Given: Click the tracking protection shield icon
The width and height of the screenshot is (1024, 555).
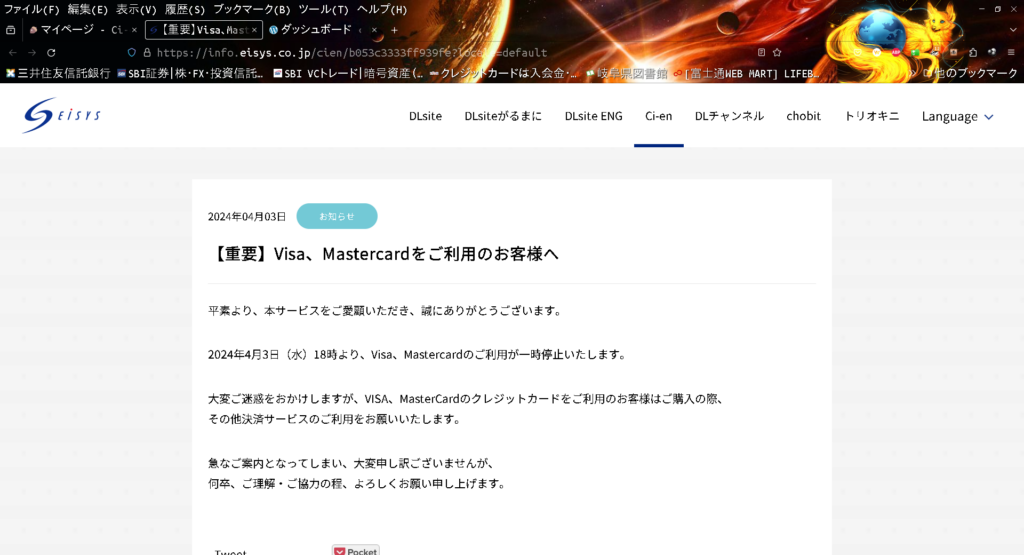Looking at the screenshot, I should (x=131, y=52).
